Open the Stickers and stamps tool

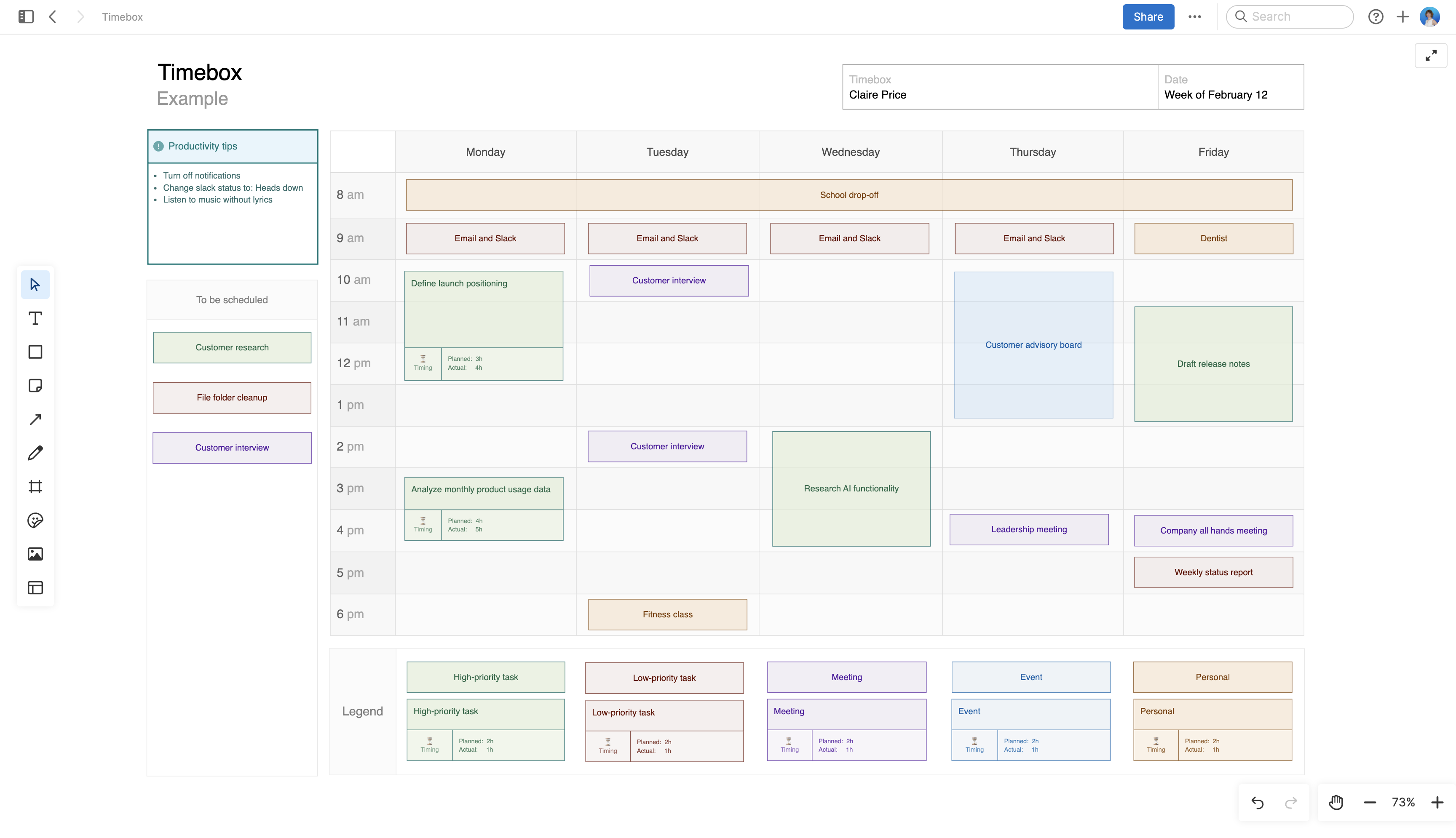[35, 520]
